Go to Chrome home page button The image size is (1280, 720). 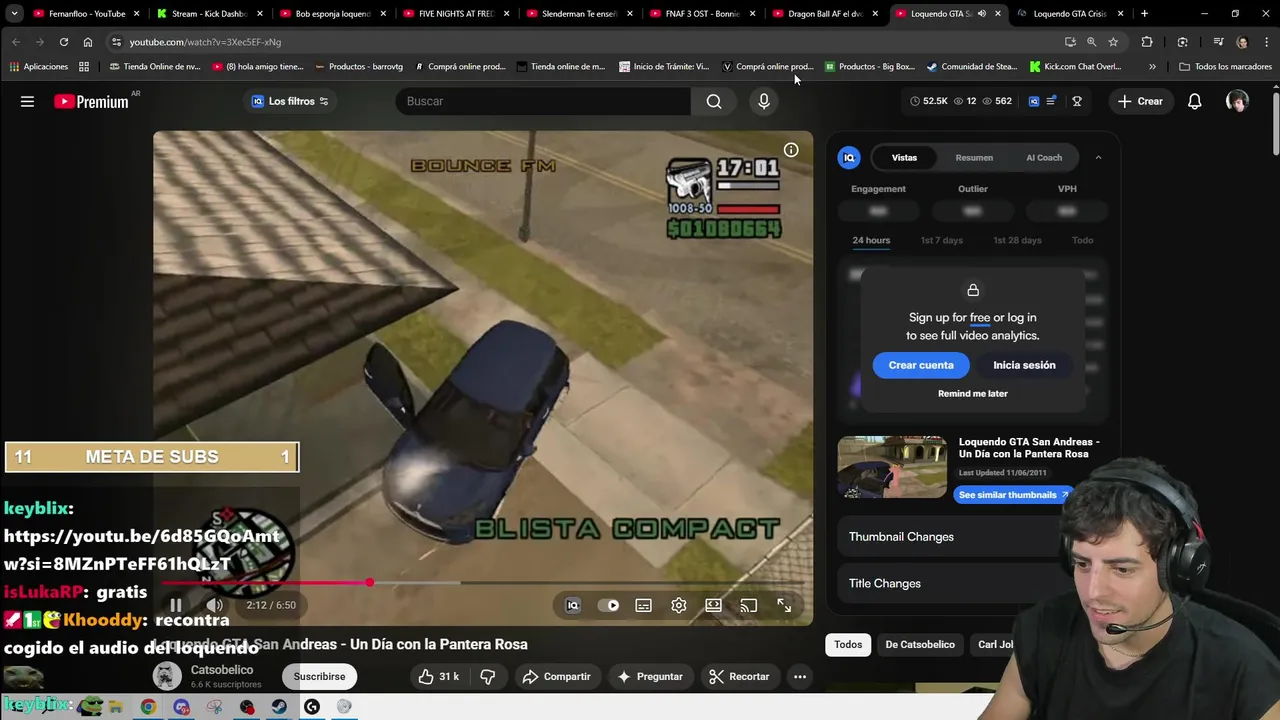pyautogui.click(x=88, y=42)
